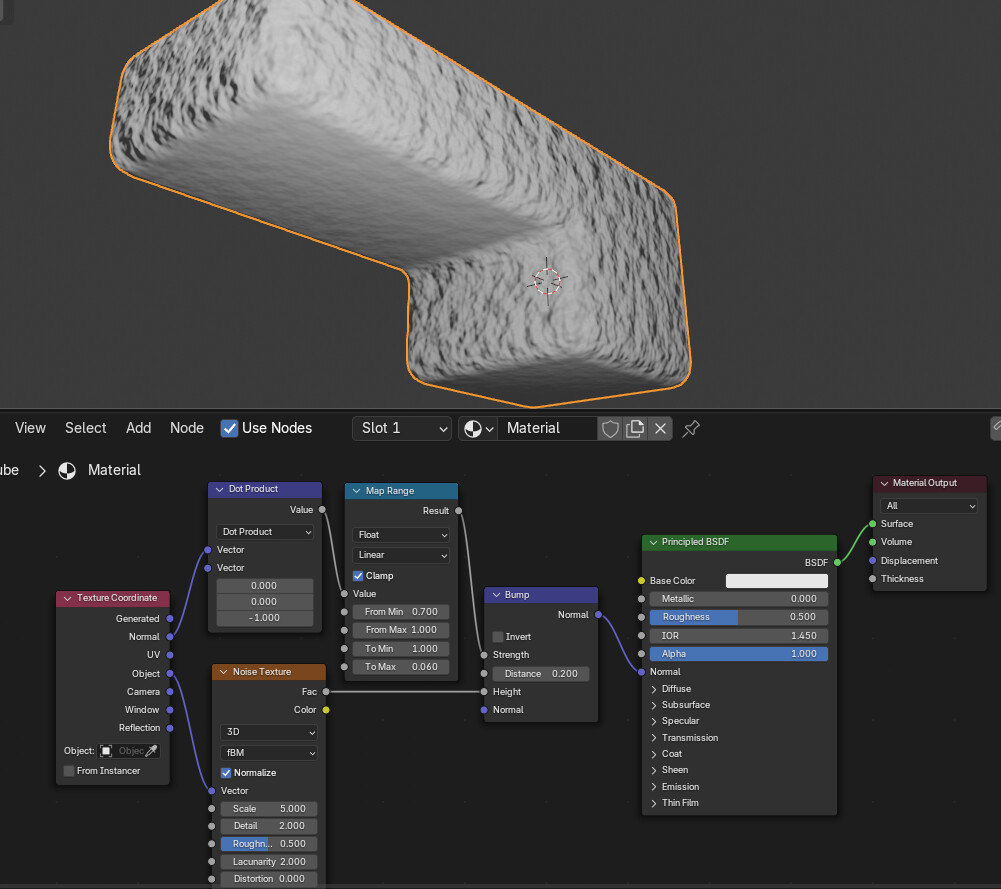Click the Object field in Texture Coordinate node
Screen dimensions: 1001x889
pos(129,751)
